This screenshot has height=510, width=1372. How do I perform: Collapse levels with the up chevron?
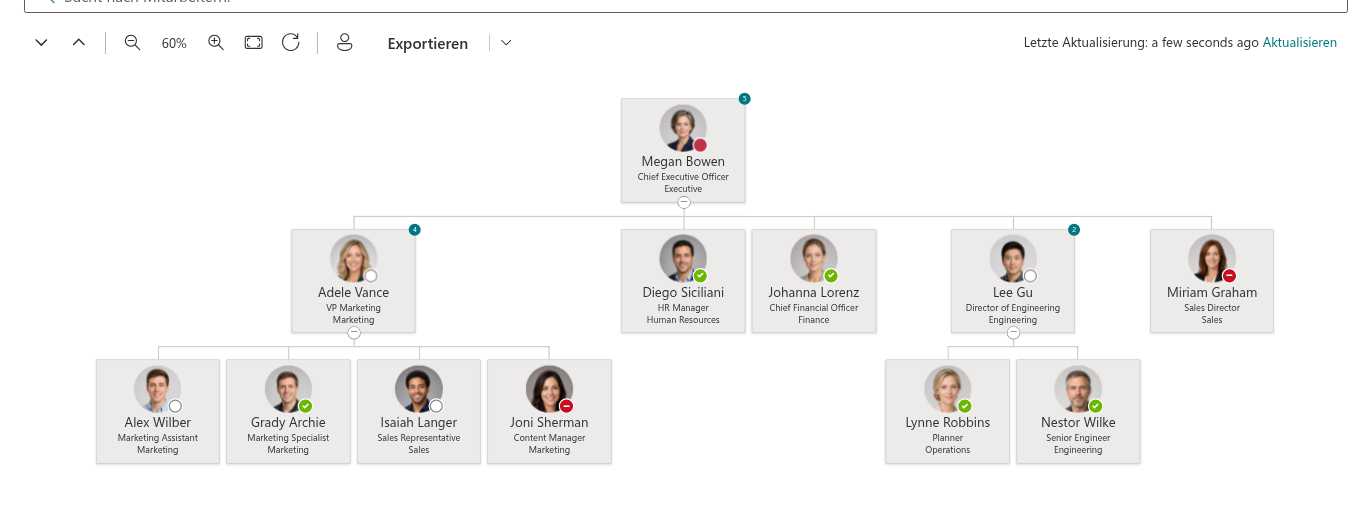79,43
